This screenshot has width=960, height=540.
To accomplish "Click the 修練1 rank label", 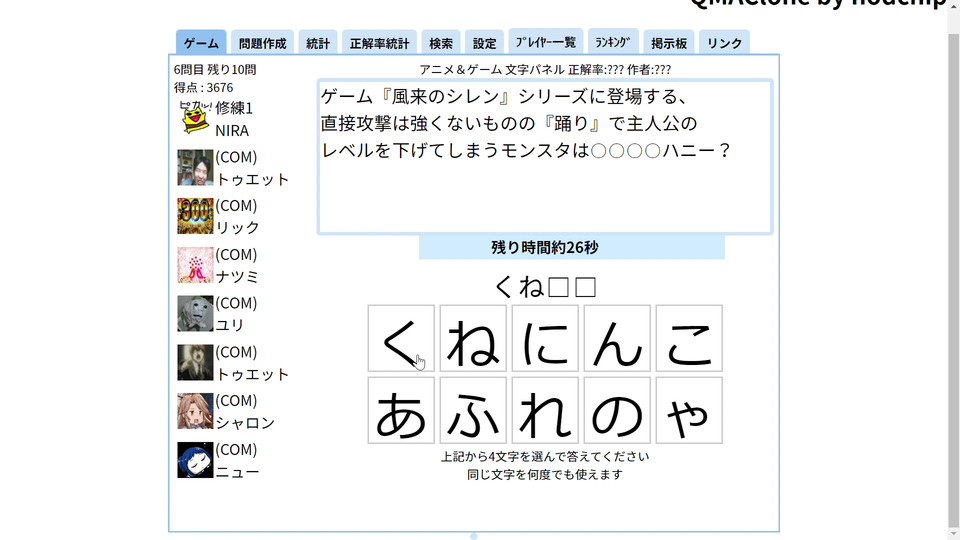I will (x=234, y=108).
